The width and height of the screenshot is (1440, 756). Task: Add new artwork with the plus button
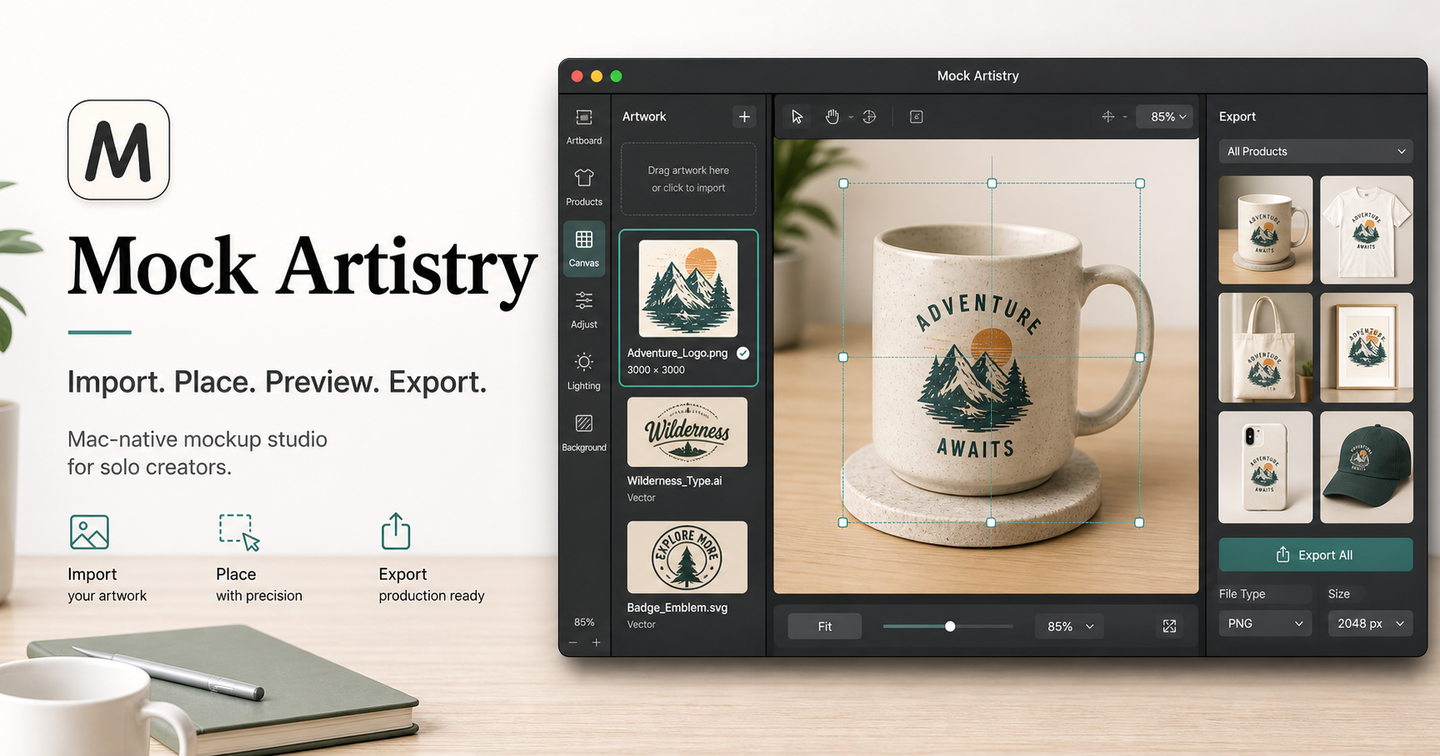(x=744, y=117)
